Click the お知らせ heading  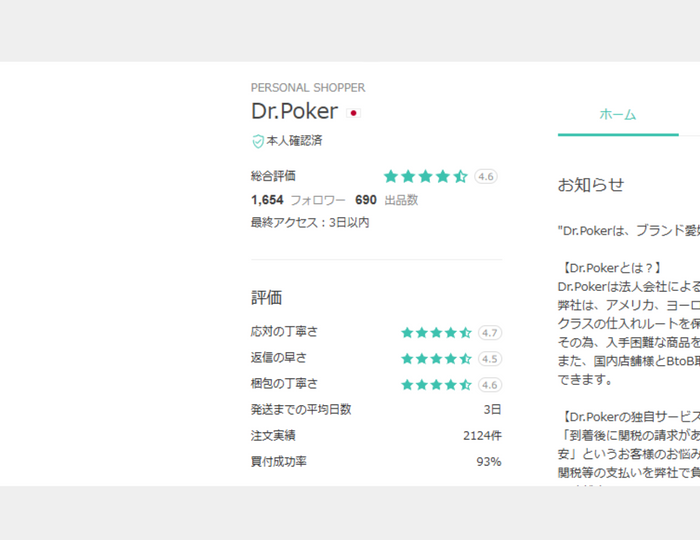[x=590, y=185]
